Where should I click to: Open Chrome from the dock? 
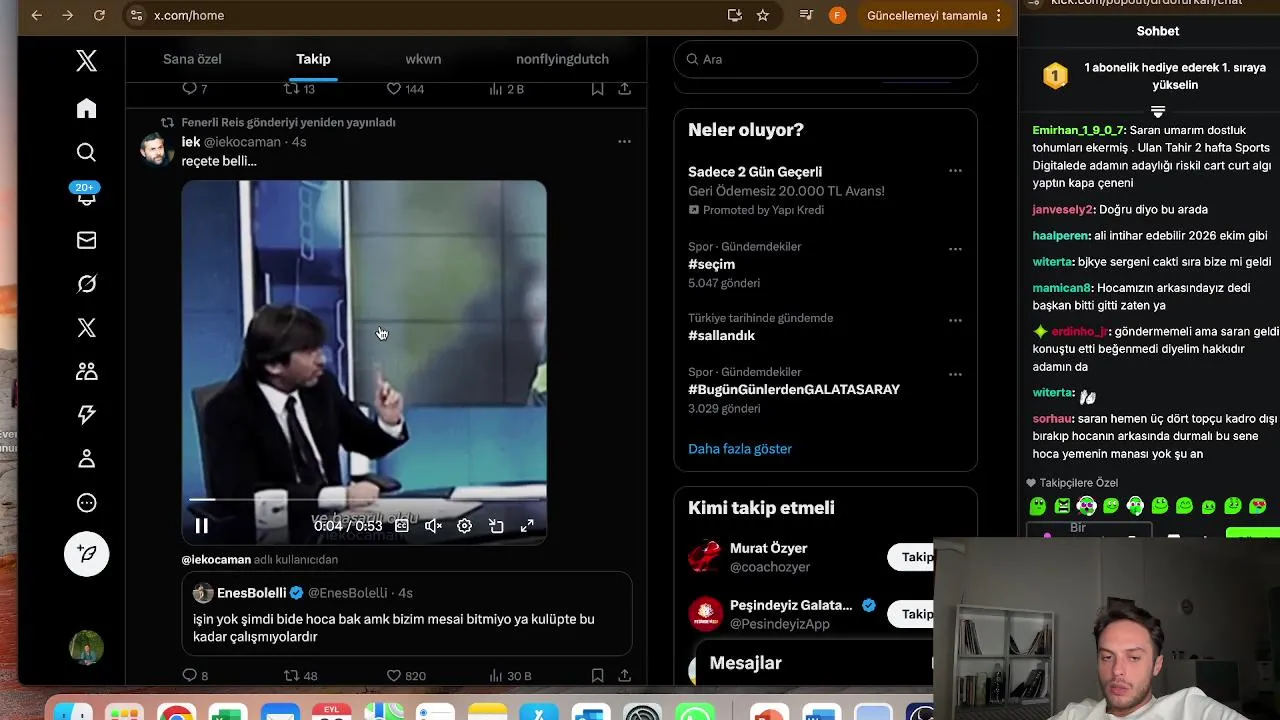coord(176,713)
